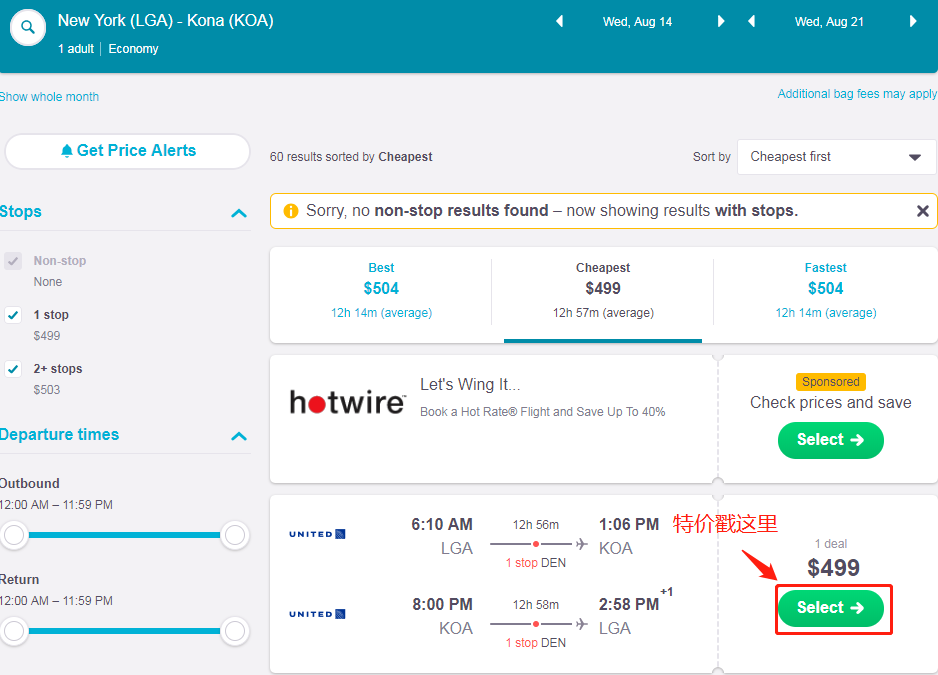Viewport: 938px width, 675px height.
Task: Click the Economy cabin class text
Action: (133, 49)
